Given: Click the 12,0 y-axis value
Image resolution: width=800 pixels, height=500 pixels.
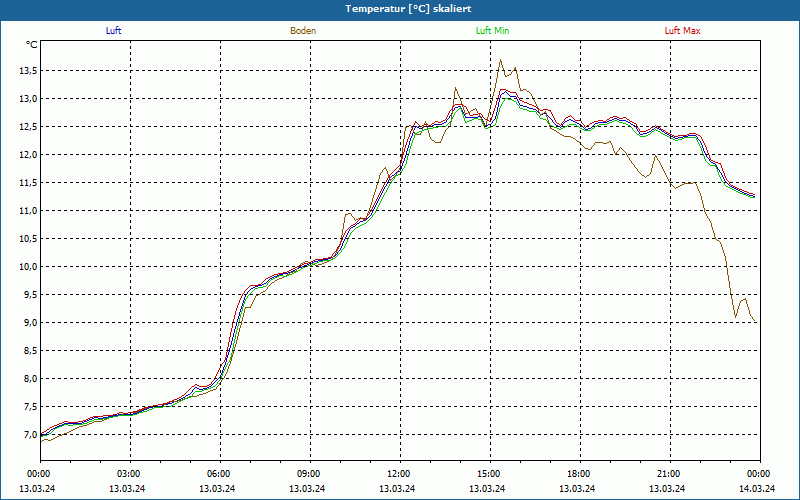Looking at the screenshot, I should pyautogui.click(x=28, y=155).
